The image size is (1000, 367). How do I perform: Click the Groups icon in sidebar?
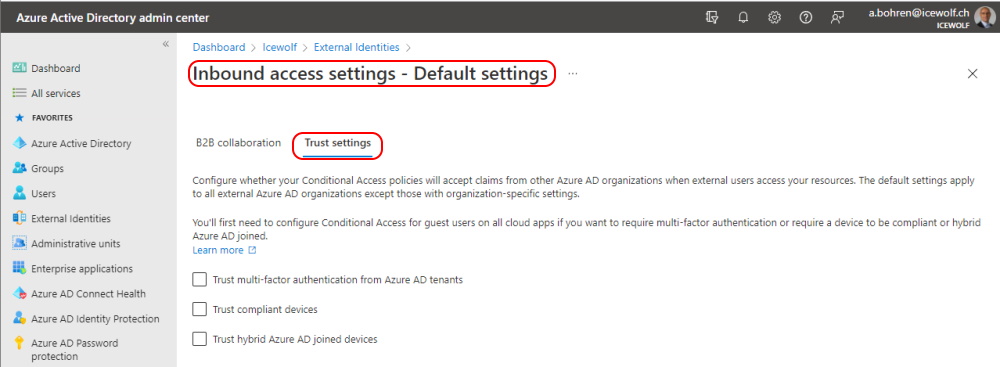19,169
